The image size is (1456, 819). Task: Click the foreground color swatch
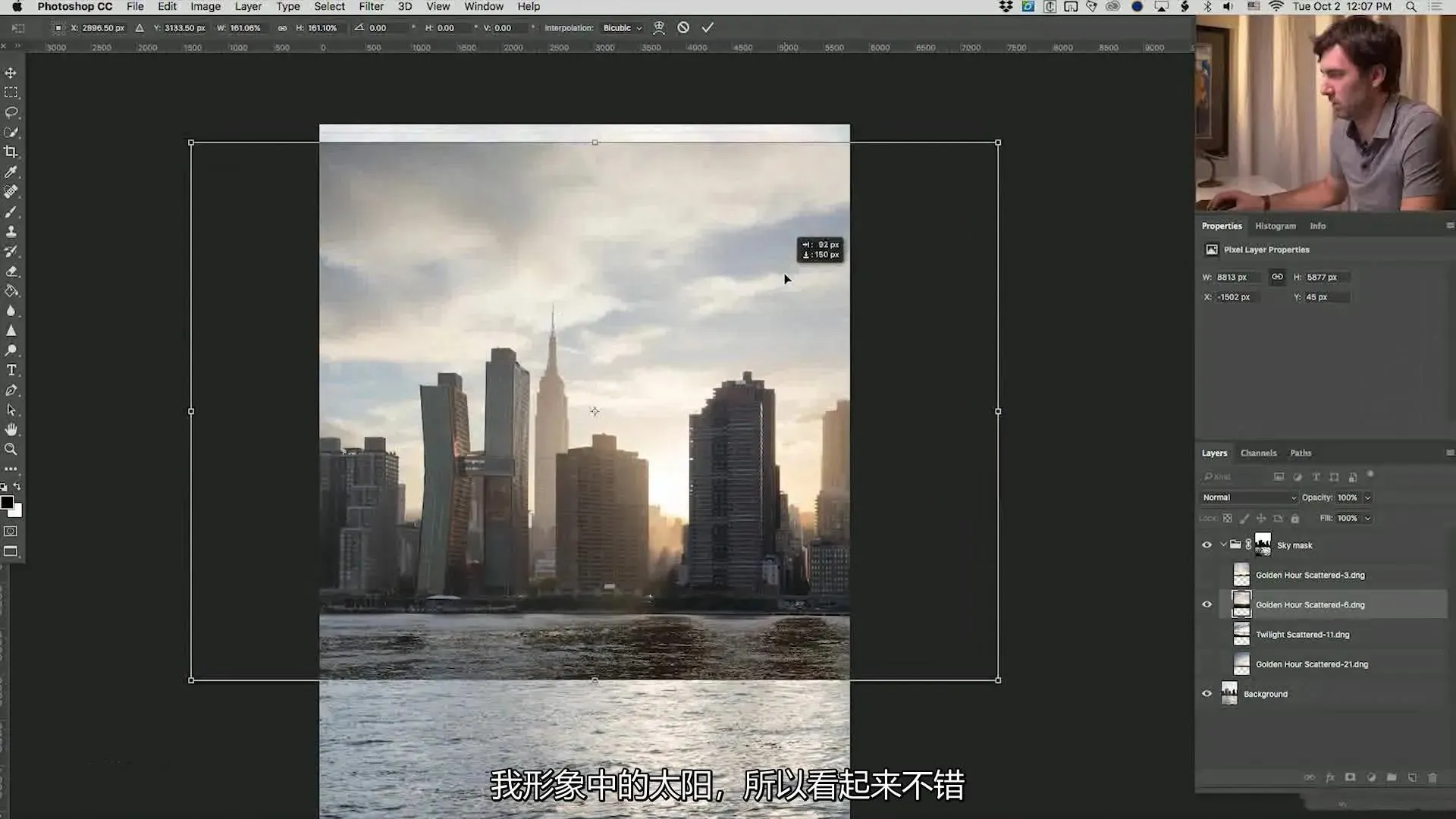coord(7,502)
